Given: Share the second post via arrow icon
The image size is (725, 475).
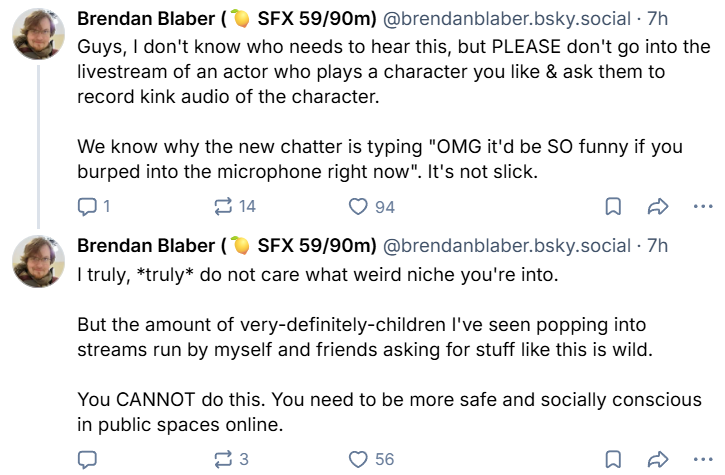Looking at the screenshot, I should [x=657, y=459].
